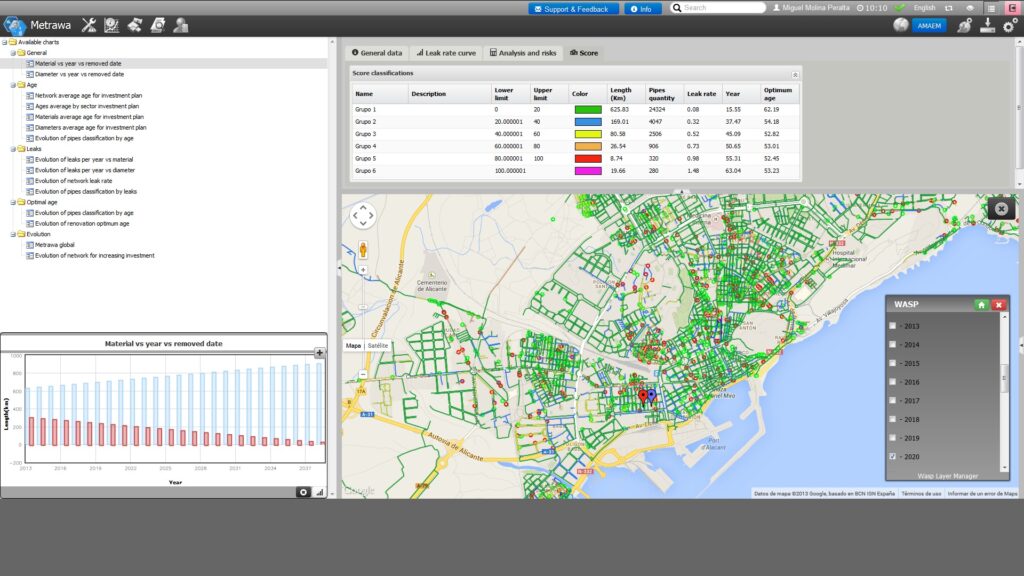Screen dimensions: 1024x576
Task: Enable the 2013 WASP layer checkbox
Action: (893, 325)
